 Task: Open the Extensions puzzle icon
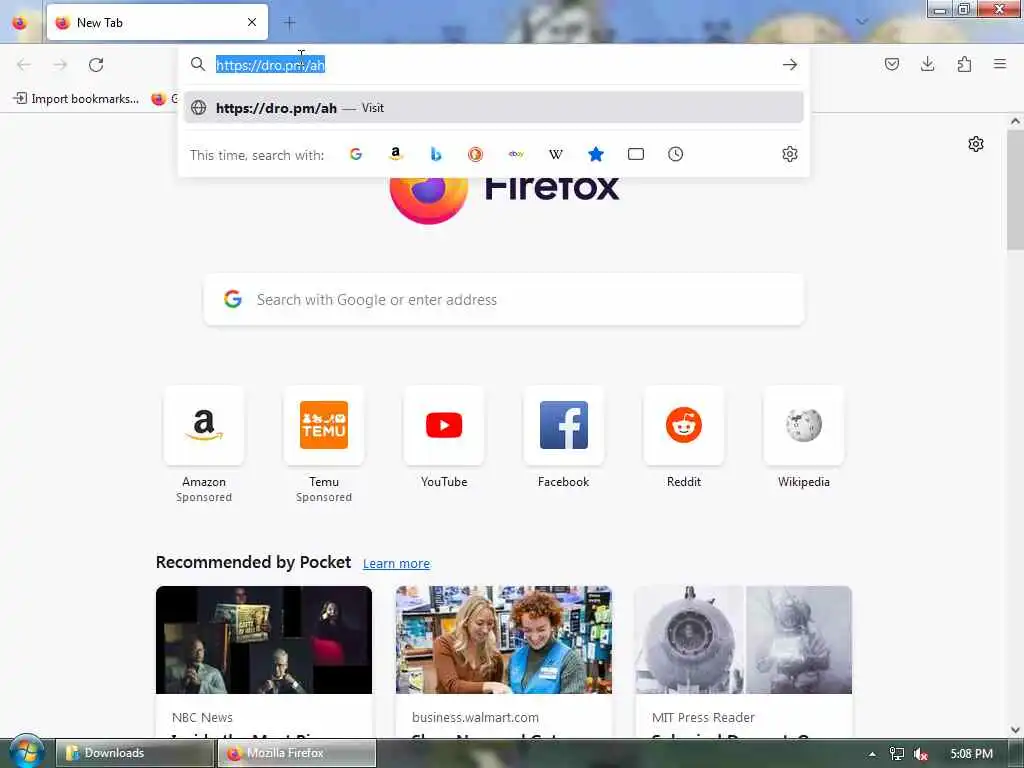click(964, 64)
